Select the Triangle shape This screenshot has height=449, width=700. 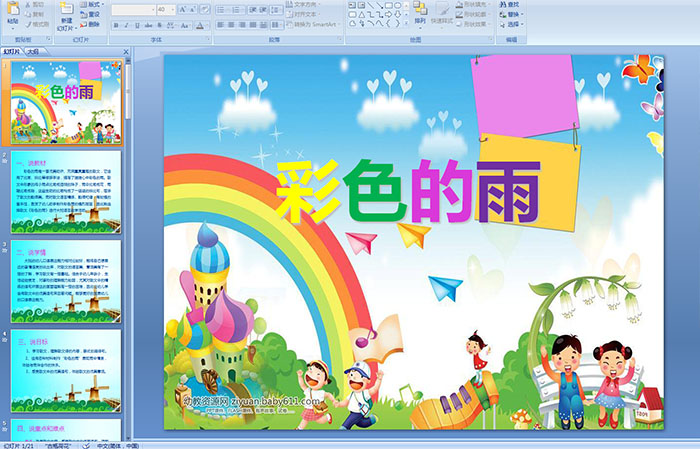pyautogui.click(x=362, y=15)
